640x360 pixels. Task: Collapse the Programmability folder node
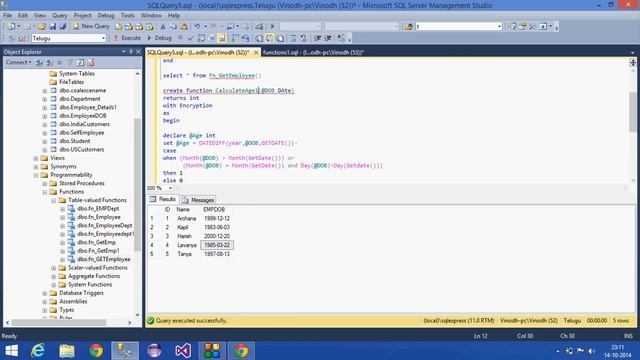coord(36,175)
